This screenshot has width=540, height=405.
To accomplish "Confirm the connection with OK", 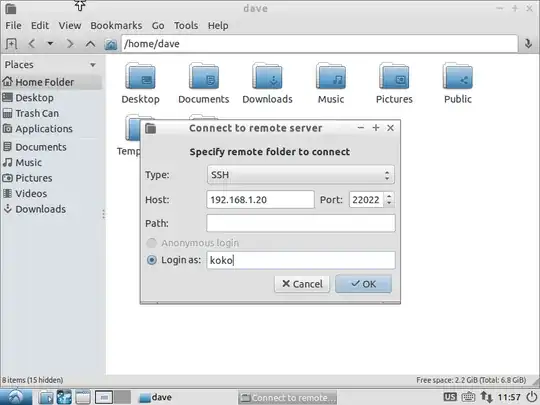I will (363, 284).
